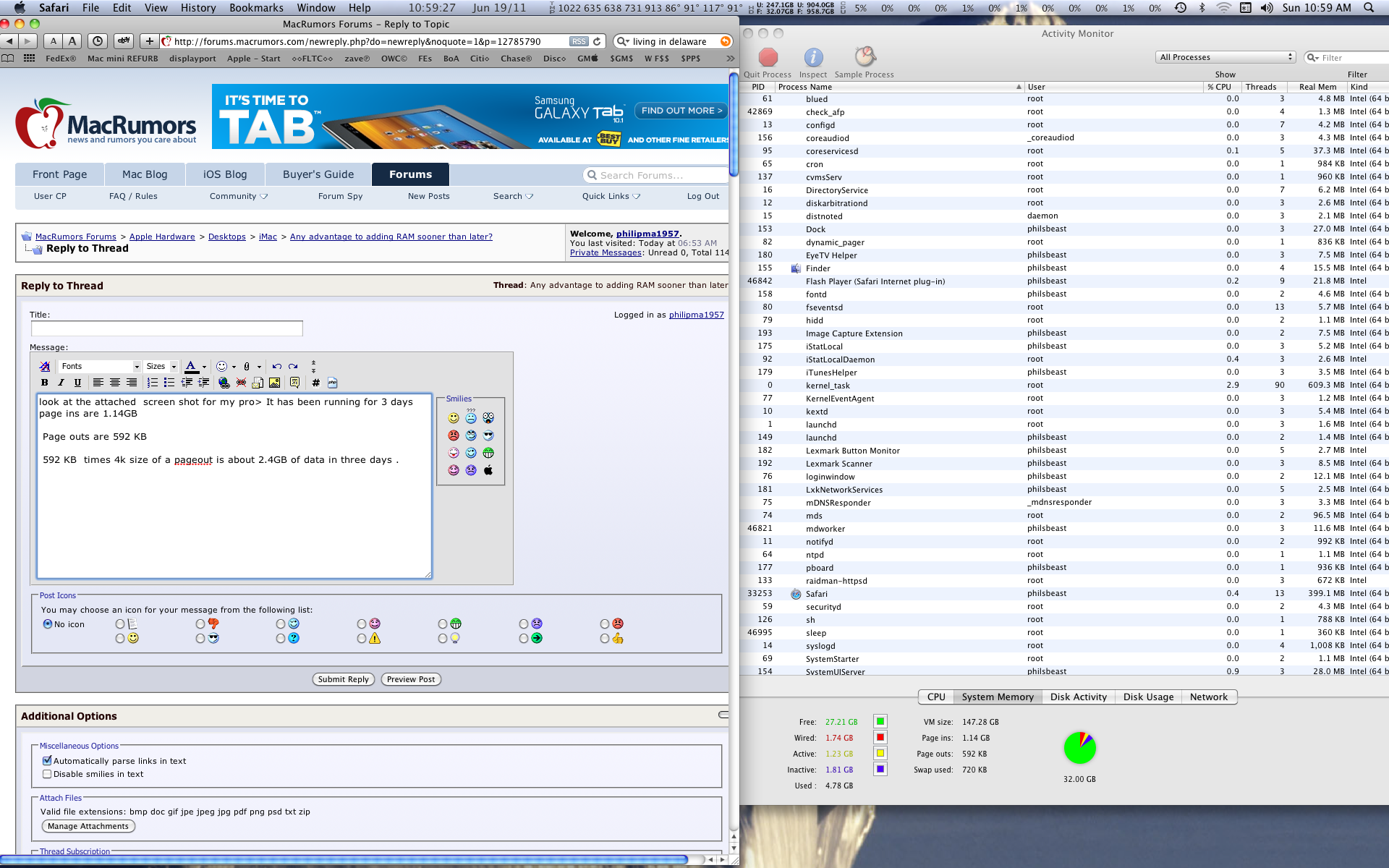This screenshot has height=868, width=1389.
Task: Select the warning triangle post icon
Action: 361,639
